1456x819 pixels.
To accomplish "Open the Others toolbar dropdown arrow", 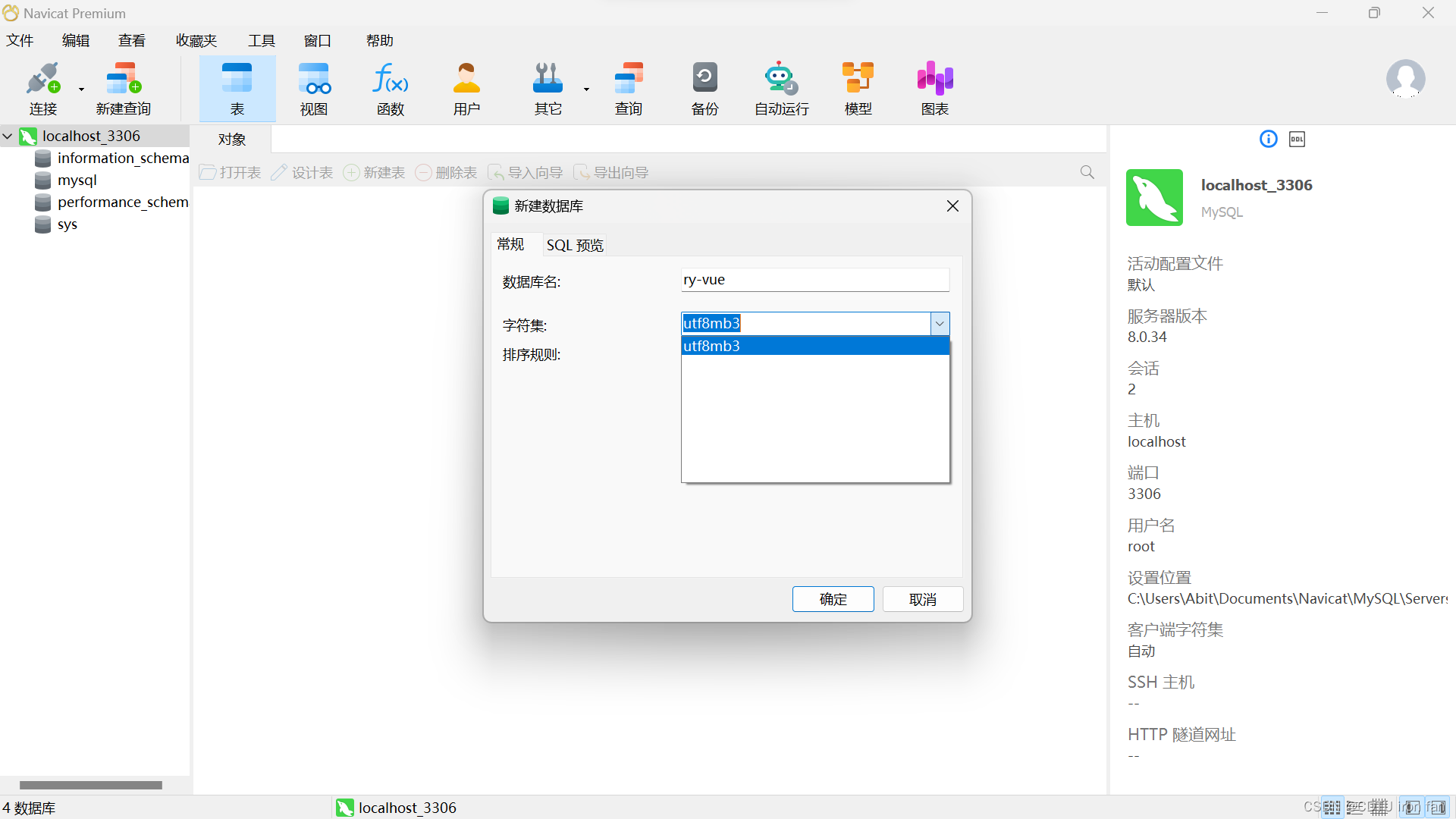I will [x=586, y=89].
